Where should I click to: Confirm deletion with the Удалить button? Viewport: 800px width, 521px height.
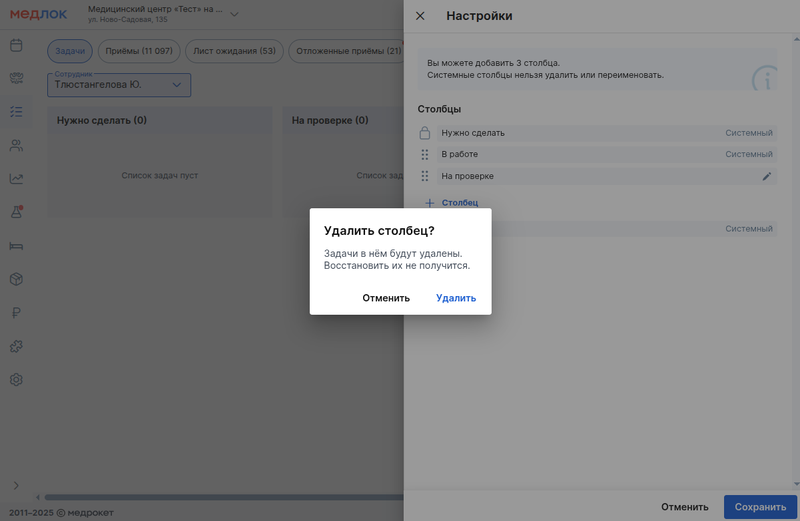click(456, 298)
